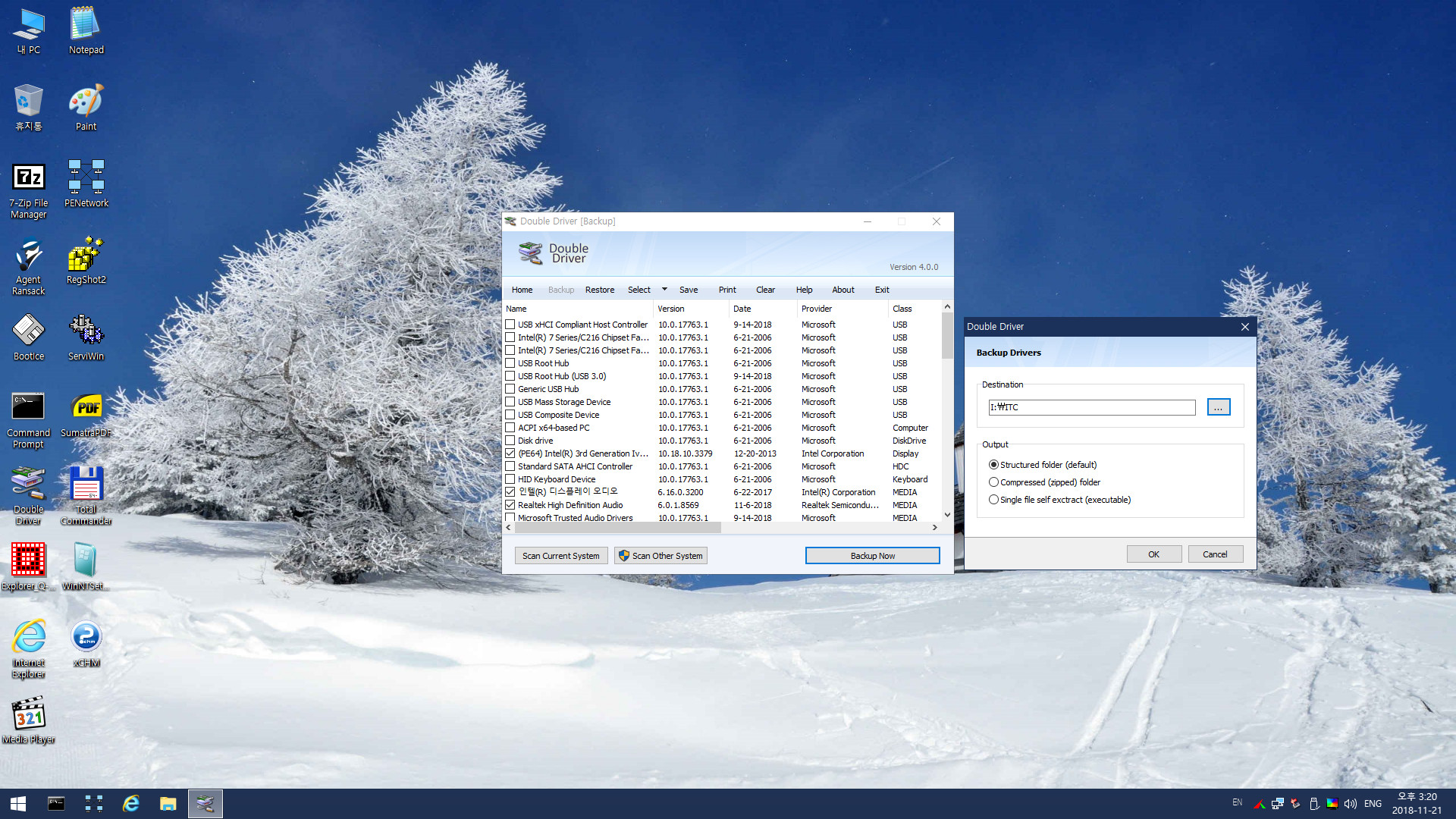Launch Internet Explorer desktop icon
Viewport: 1456px width, 819px height.
pyautogui.click(x=29, y=650)
